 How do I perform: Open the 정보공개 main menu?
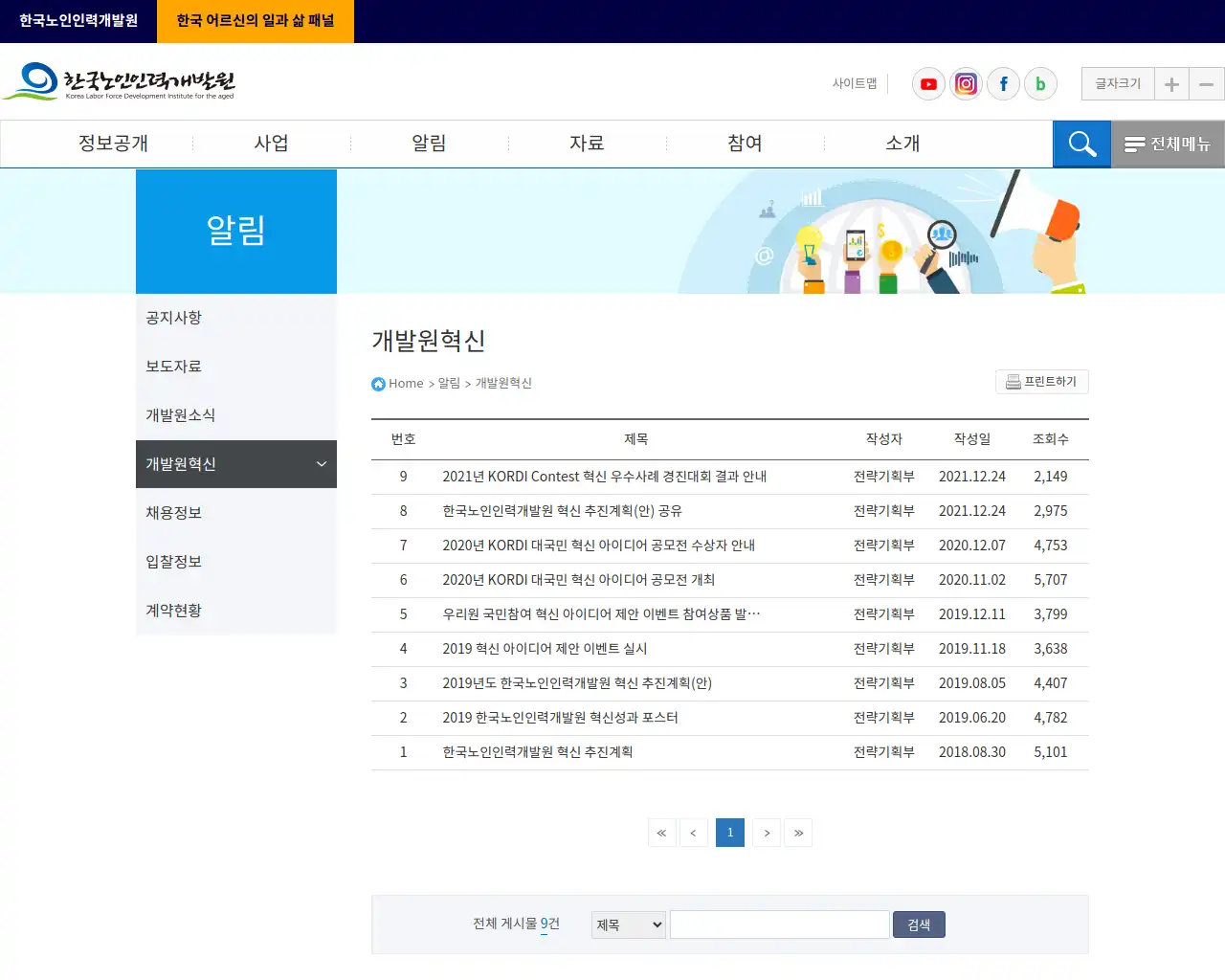pyautogui.click(x=113, y=144)
